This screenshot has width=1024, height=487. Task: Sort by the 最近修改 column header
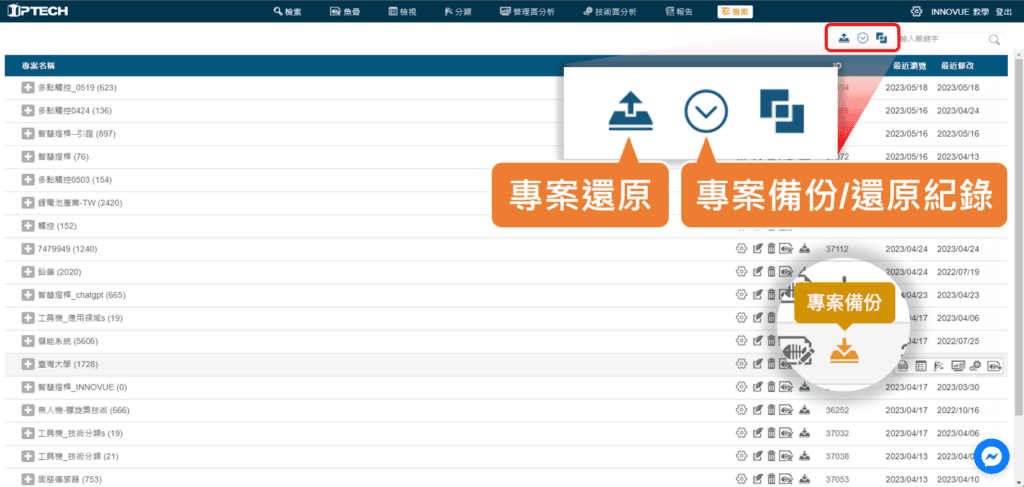pyautogui.click(x=957, y=66)
